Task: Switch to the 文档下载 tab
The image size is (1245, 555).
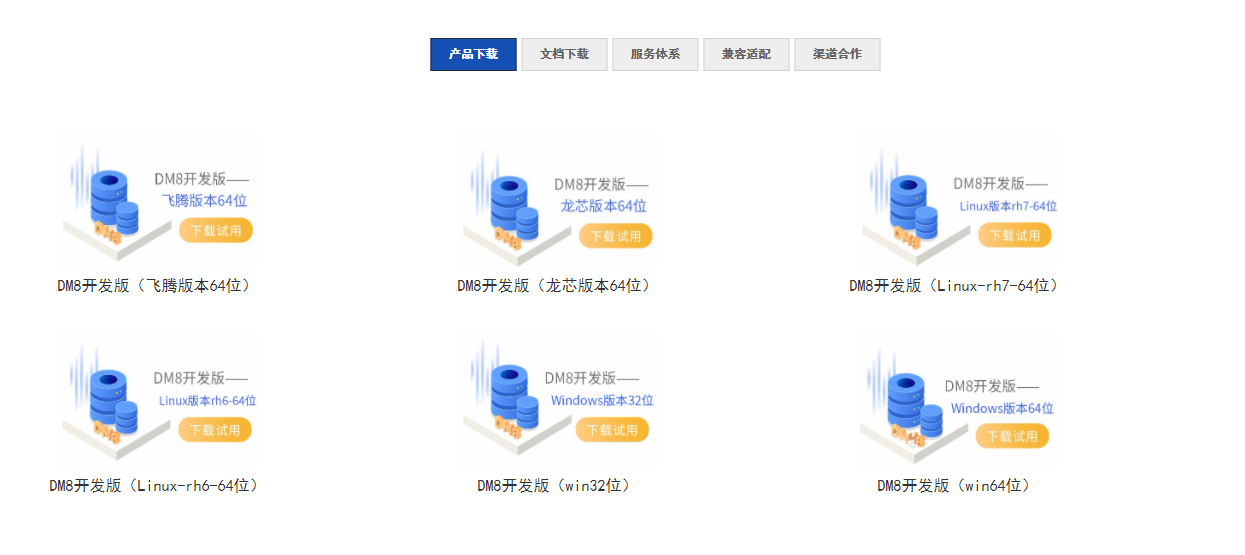Action: coord(564,54)
